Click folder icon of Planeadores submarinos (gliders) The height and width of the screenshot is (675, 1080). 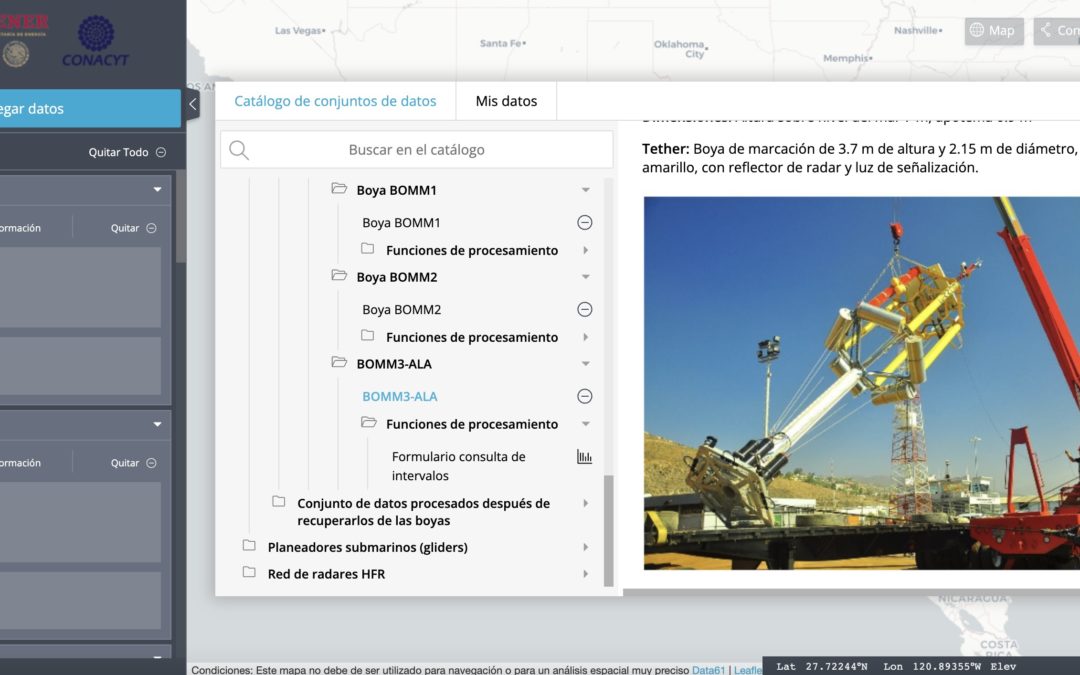click(249, 546)
